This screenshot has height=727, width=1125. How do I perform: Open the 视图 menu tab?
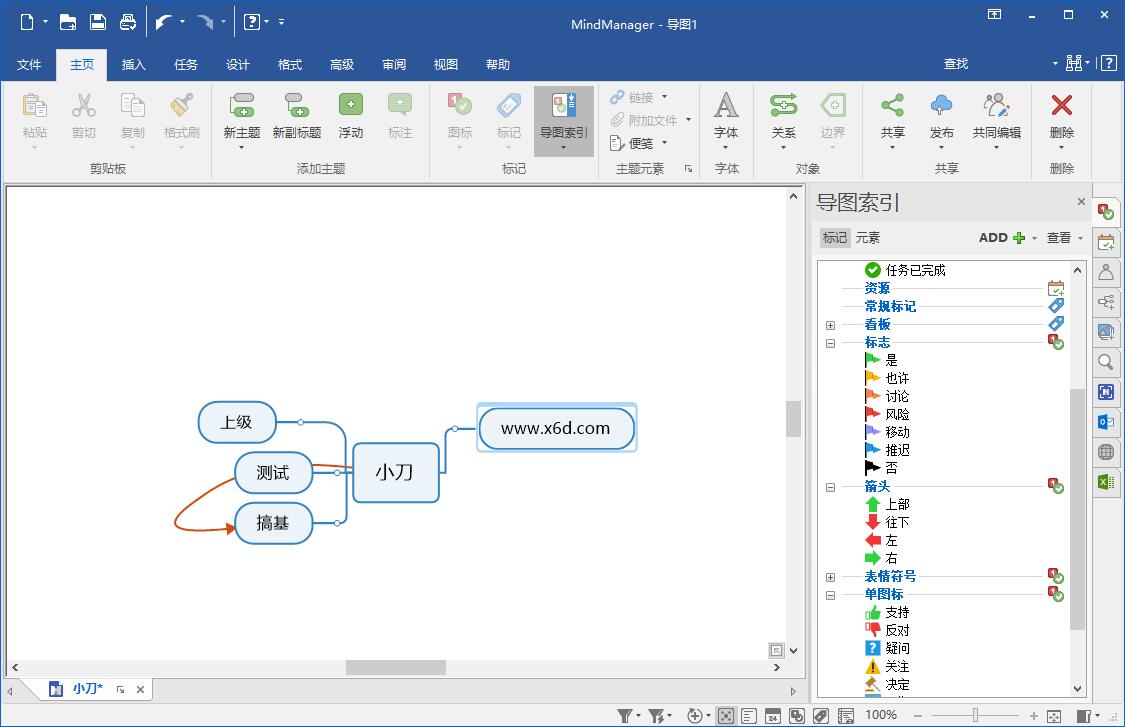coord(445,64)
